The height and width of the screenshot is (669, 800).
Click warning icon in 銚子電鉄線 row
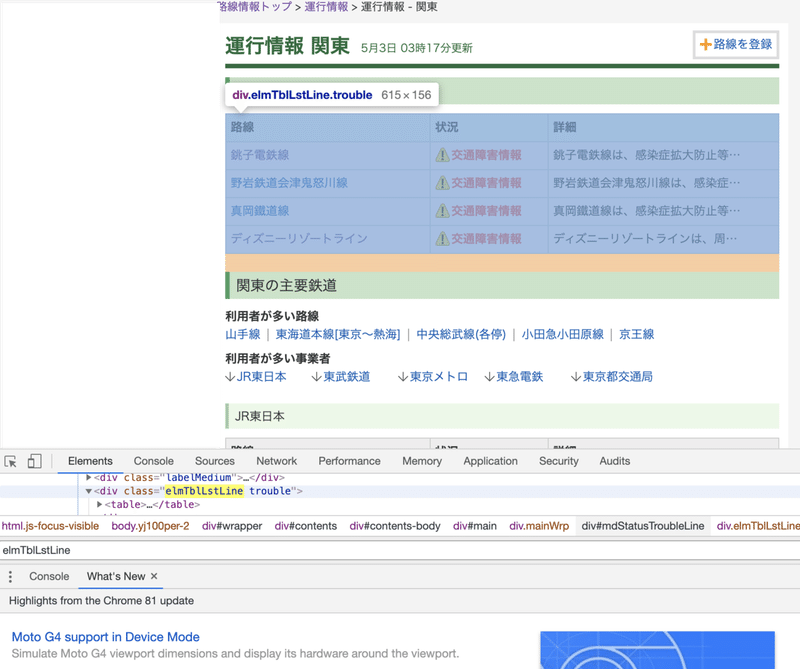coord(442,155)
